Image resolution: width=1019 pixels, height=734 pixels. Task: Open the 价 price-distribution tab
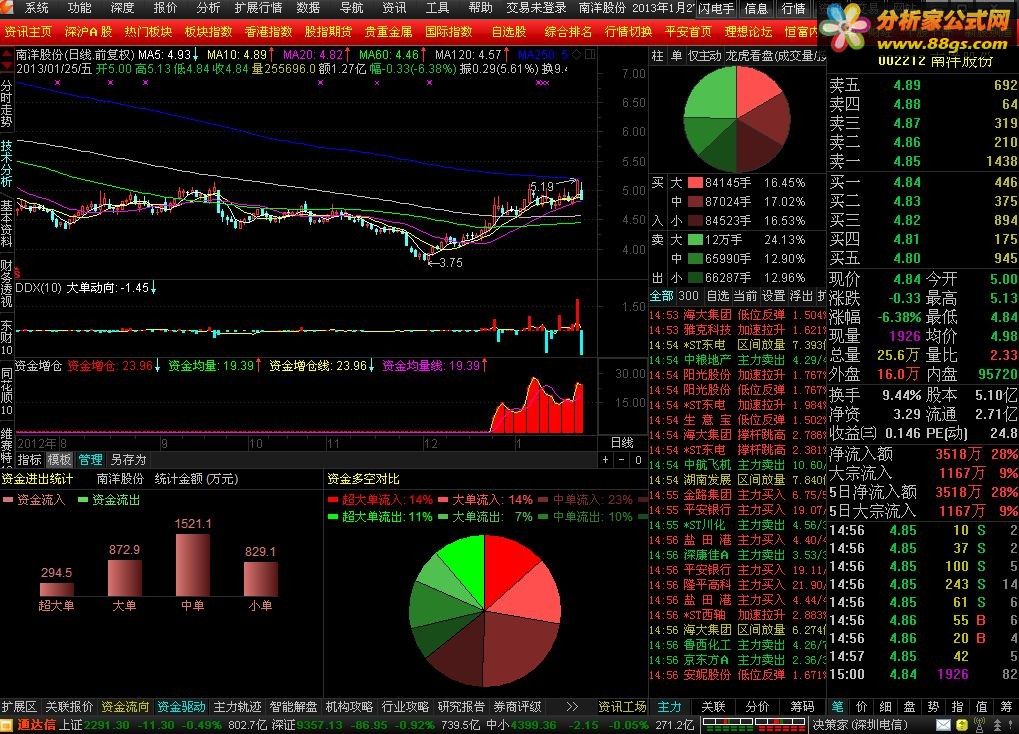[862, 707]
